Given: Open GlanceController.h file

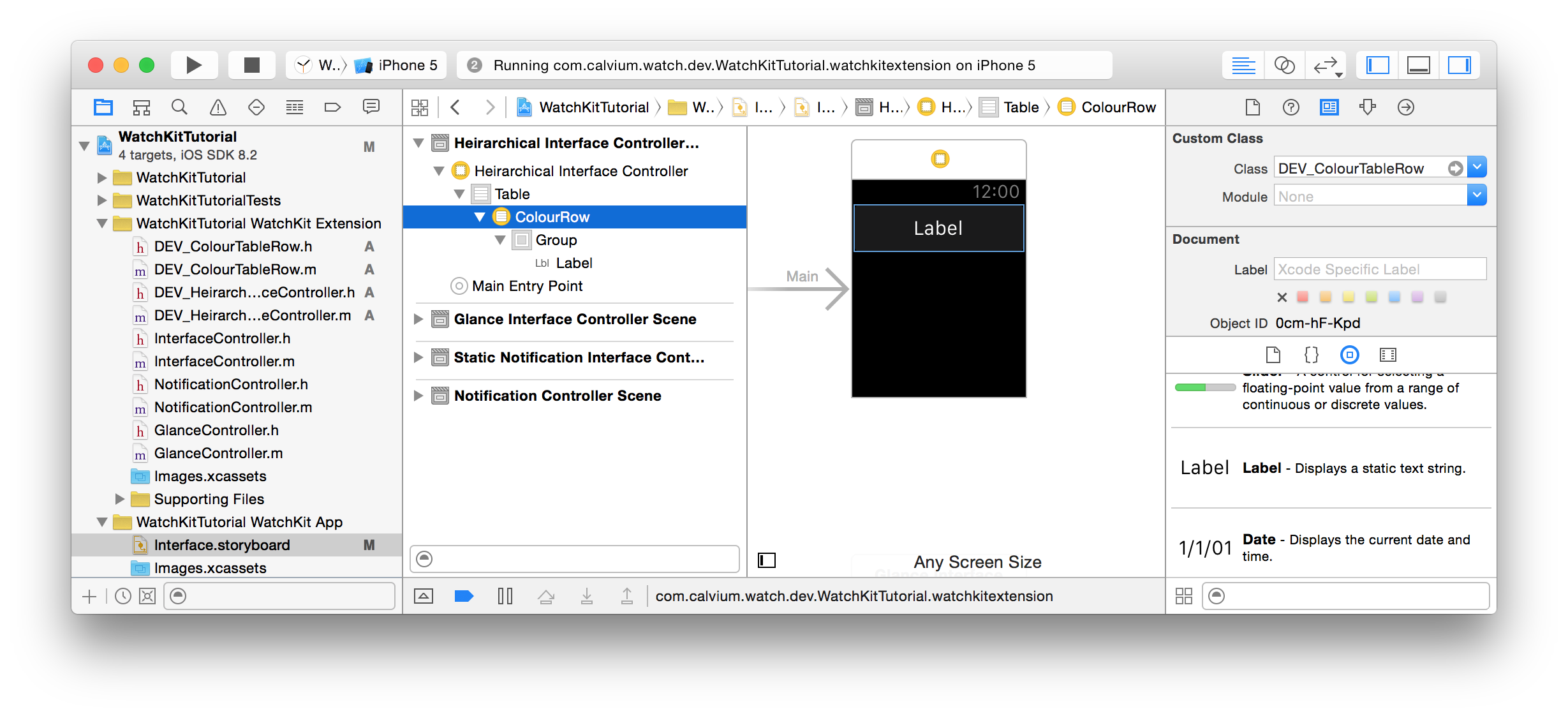Looking at the screenshot, I should click(216, 430).
